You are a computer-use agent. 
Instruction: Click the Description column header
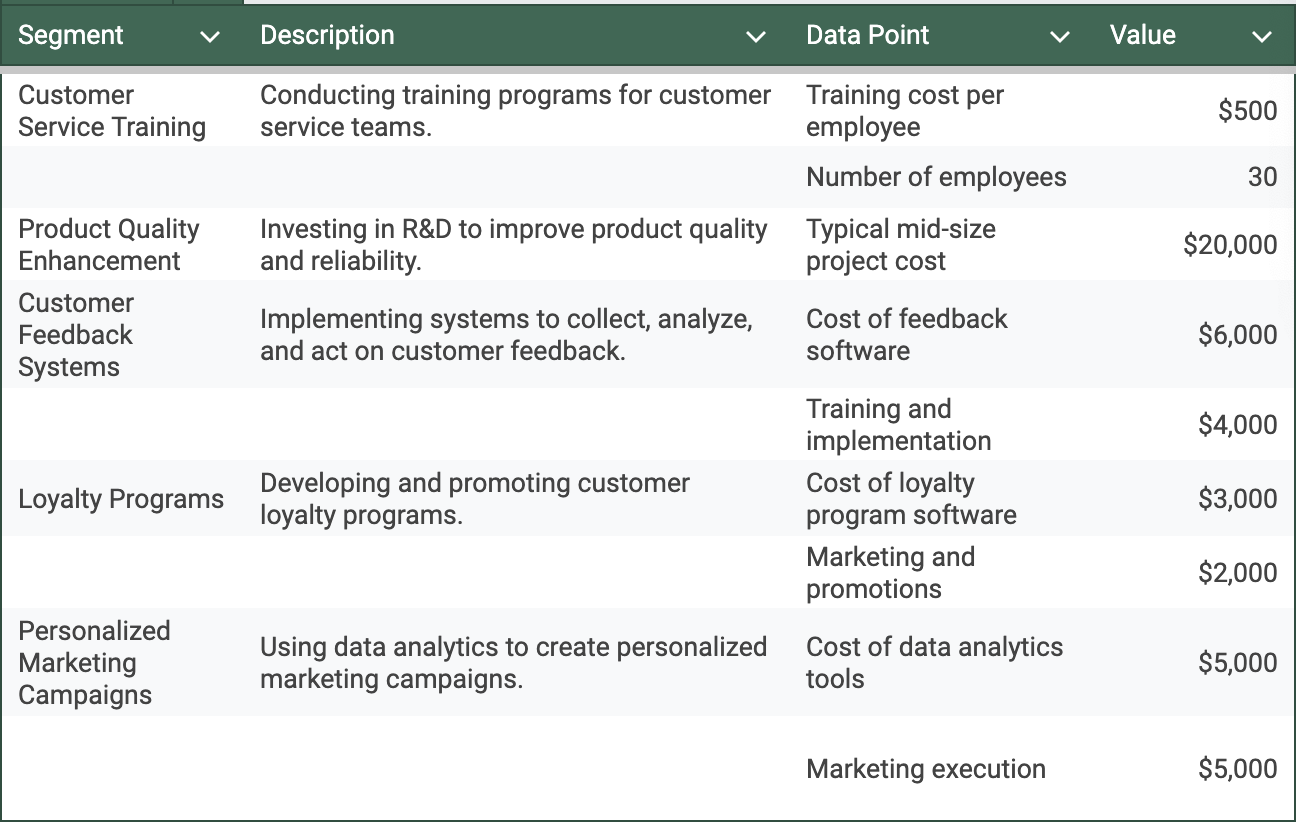(x=327, y=36)
